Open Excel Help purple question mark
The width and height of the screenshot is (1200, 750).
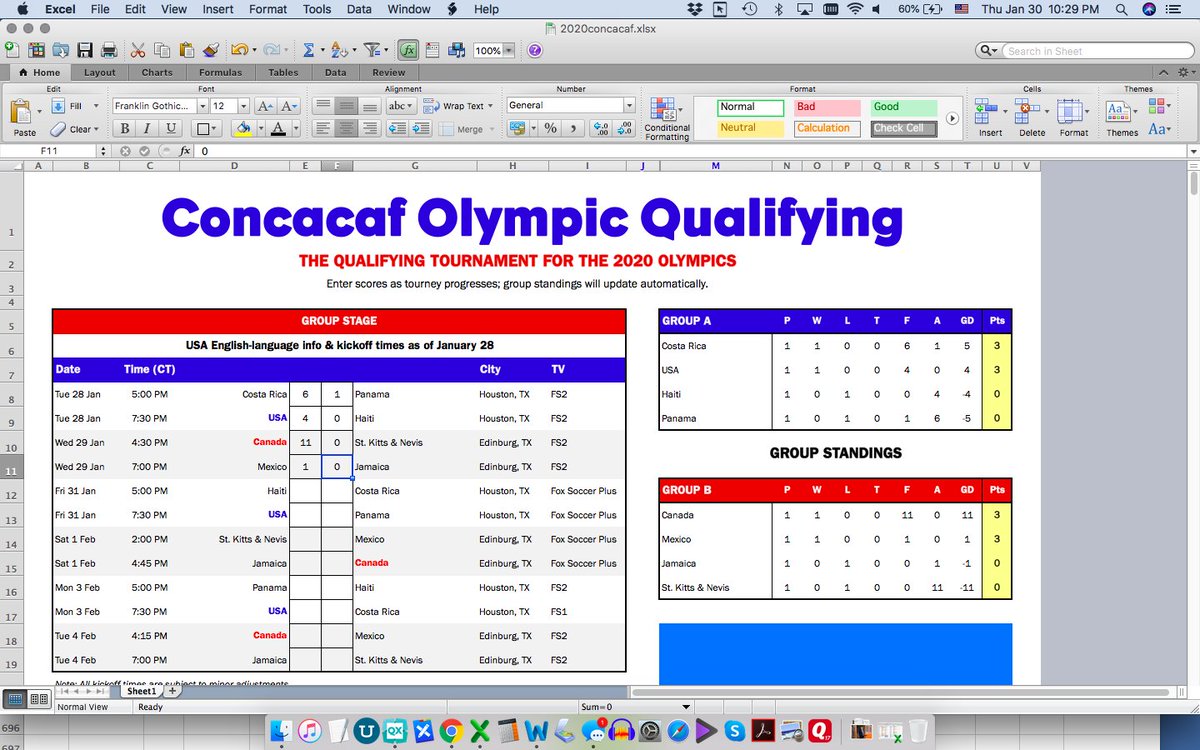pyautogui.click(x=535, y=51)
